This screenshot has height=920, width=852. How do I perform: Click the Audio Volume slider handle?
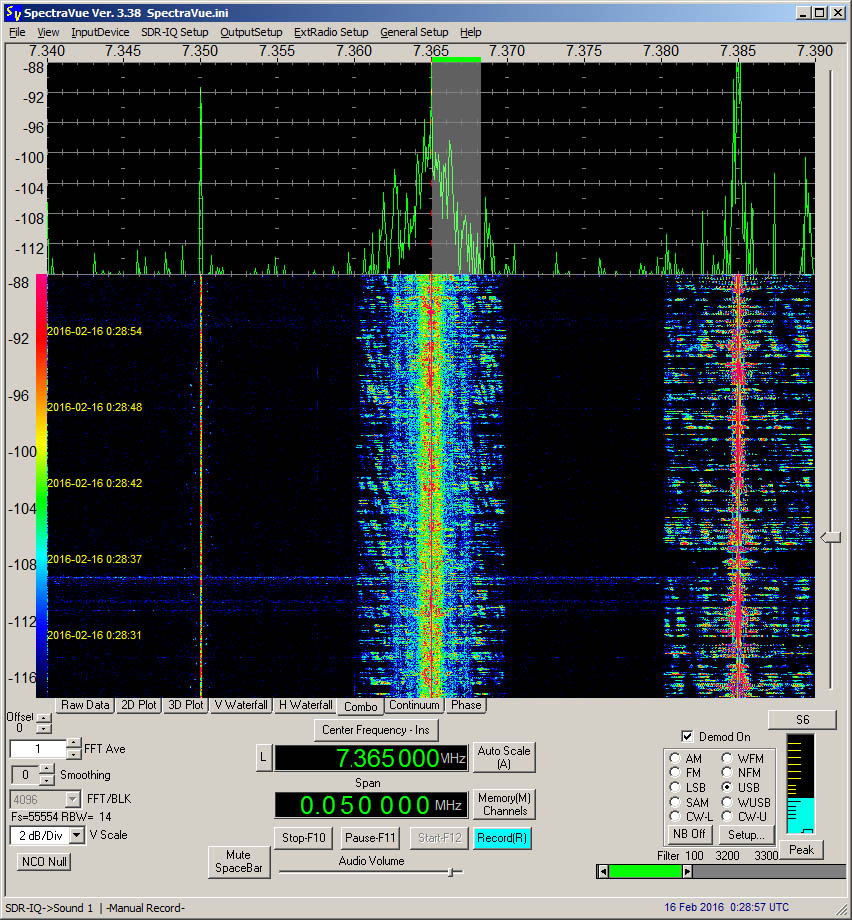451,872
